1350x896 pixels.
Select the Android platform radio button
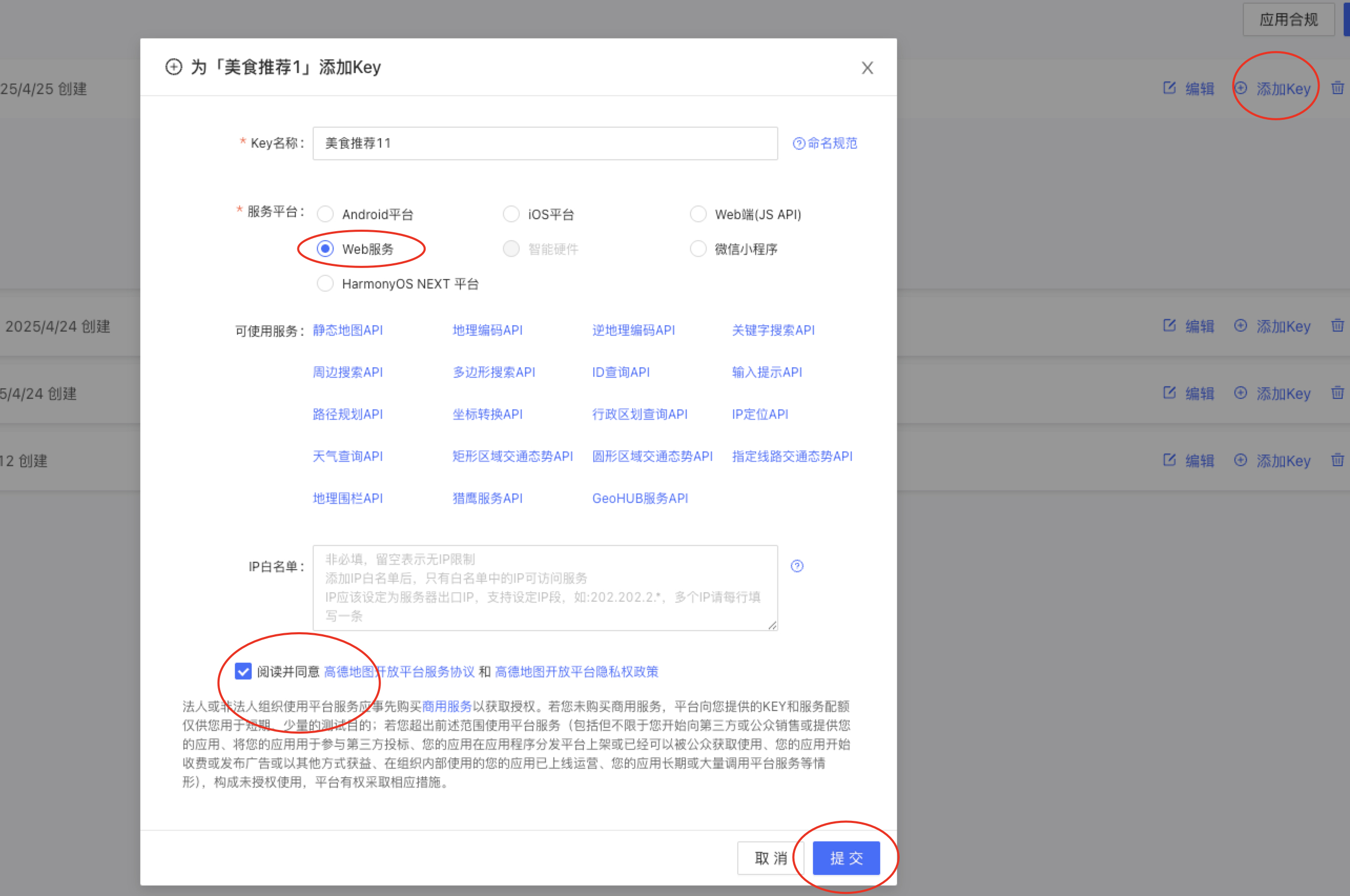click(325, 214)
